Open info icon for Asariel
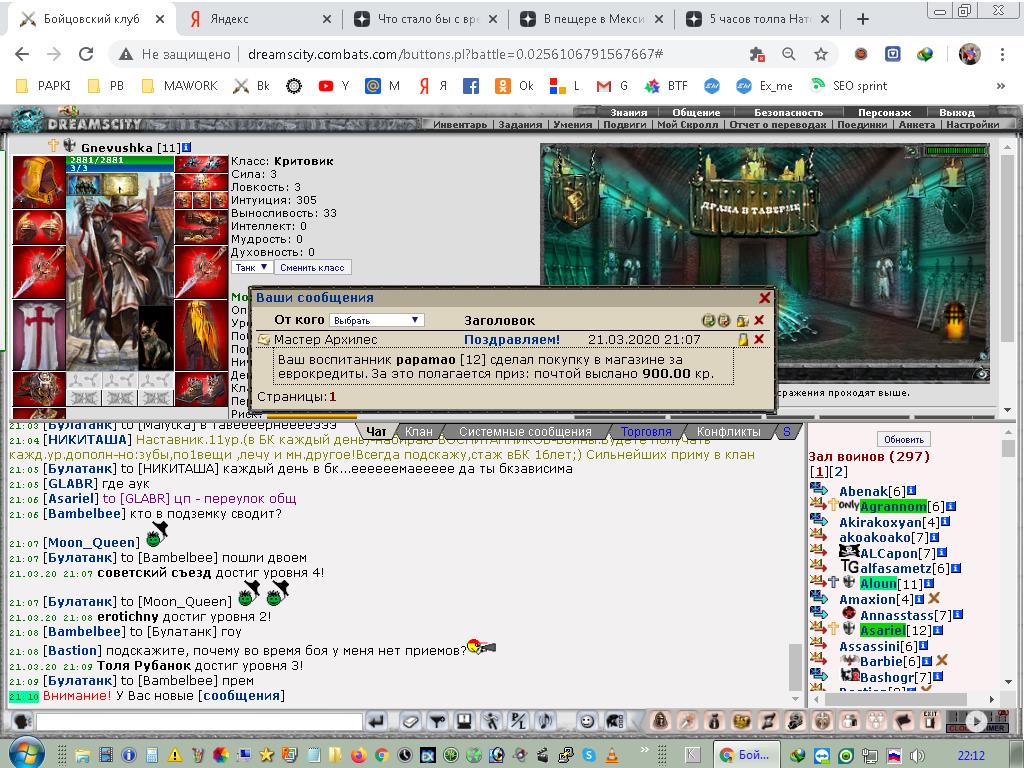1024x768 pixels. [x=938, y=630]
